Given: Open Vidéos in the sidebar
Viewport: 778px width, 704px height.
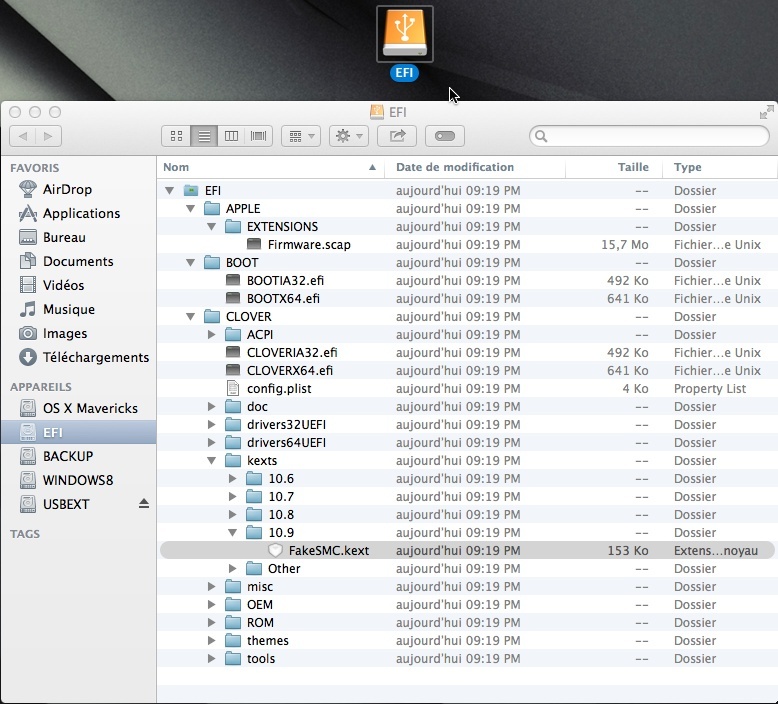Looking at the screenshot, I should tap(52, 285).
